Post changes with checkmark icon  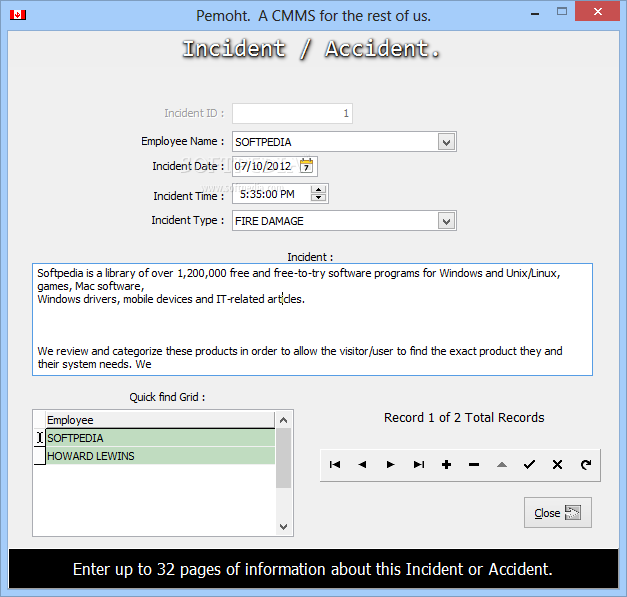(529, 465)
